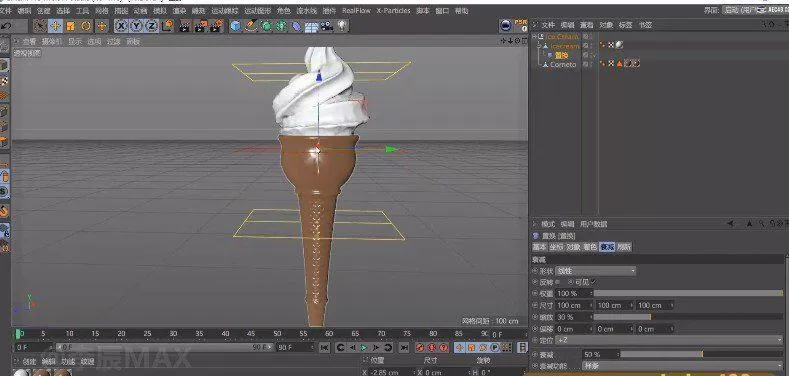Collapse the Ice Cream hierarchy
This screenshot has width=789, height=376.
(x=534, y=37)
